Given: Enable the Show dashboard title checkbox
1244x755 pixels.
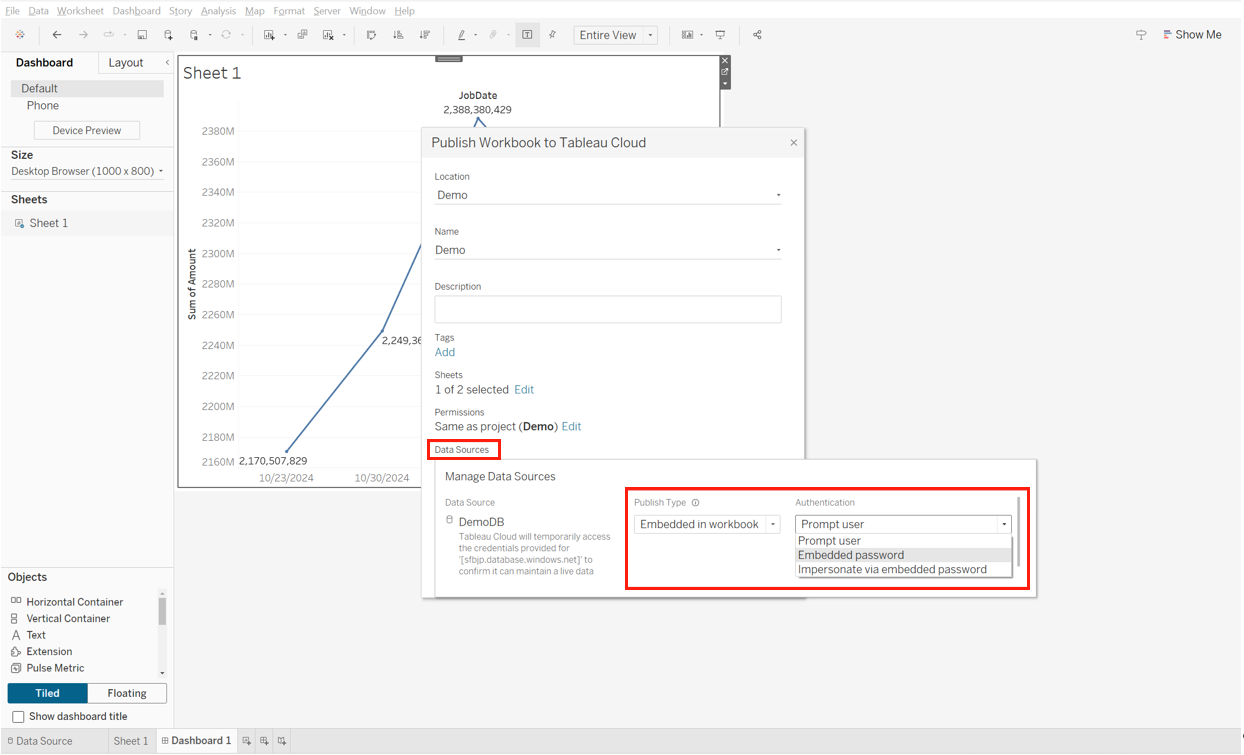Looking at the screenshot, I should point(18,716).
